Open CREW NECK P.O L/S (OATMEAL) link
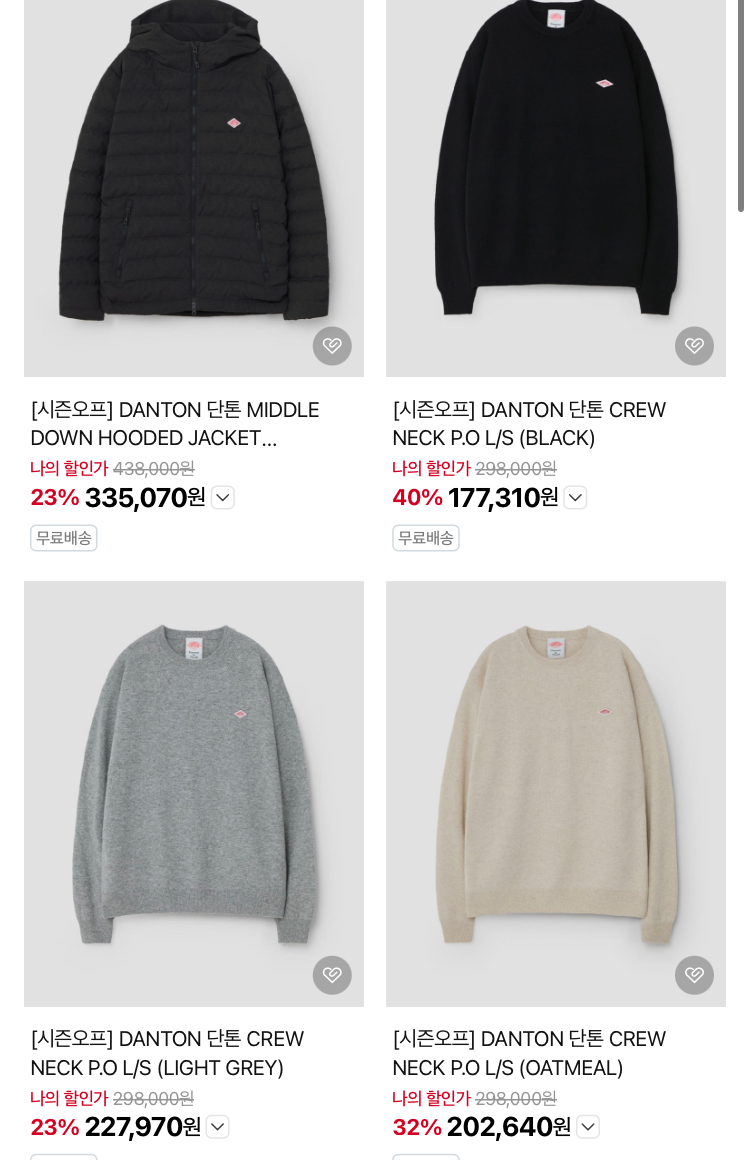Viewport: 750px width, 1160px height. coord(529,1053)
